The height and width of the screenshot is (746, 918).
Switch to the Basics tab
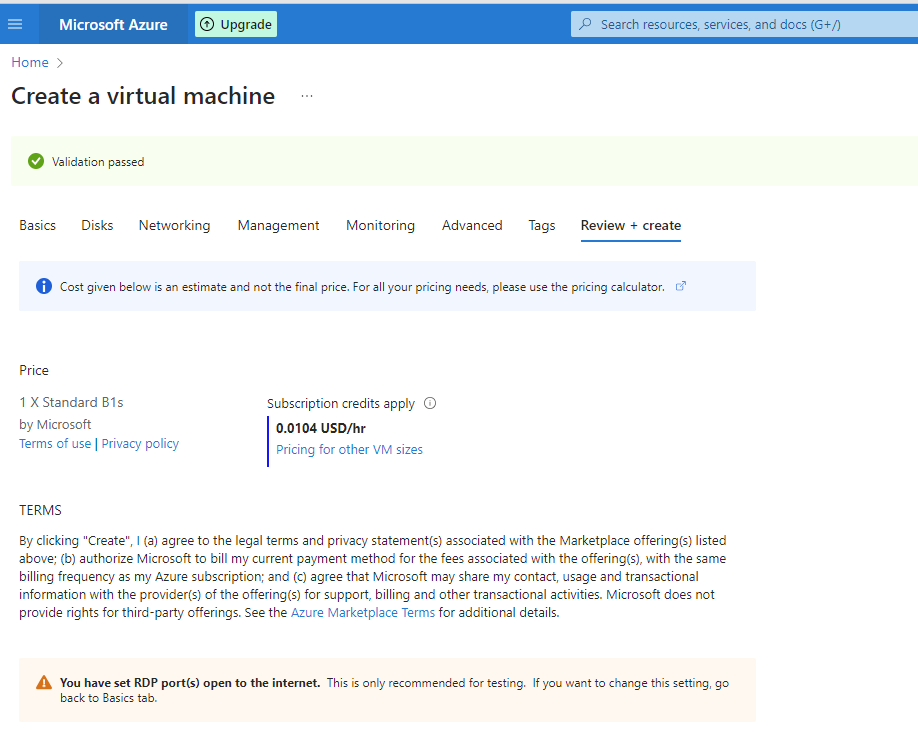click(x=37, y=225)
